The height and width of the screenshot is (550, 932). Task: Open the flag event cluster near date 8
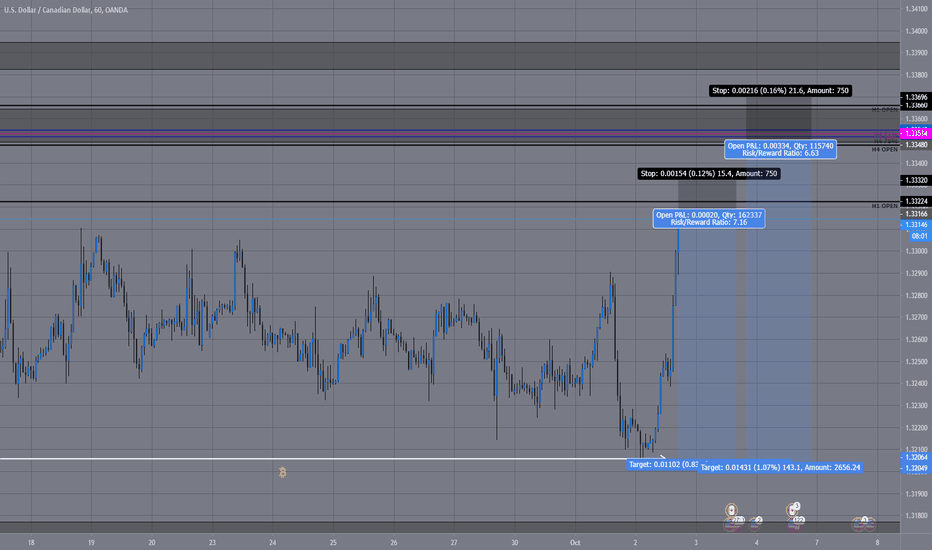(x=864, y=523)
